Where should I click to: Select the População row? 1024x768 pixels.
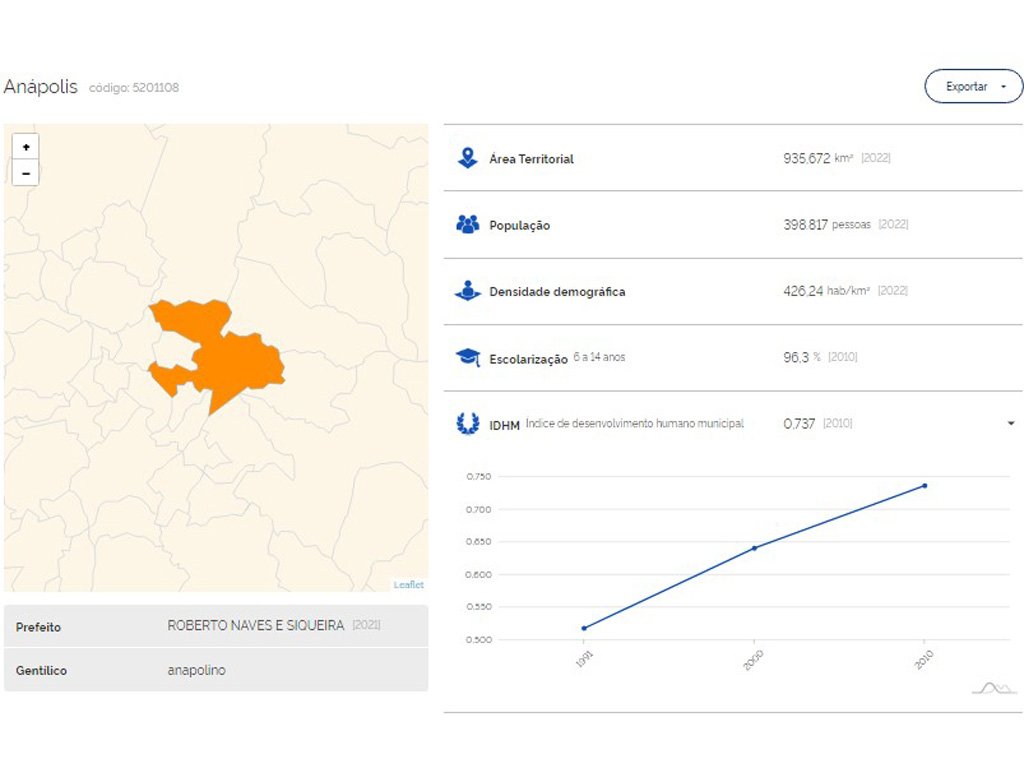point(733,225)
